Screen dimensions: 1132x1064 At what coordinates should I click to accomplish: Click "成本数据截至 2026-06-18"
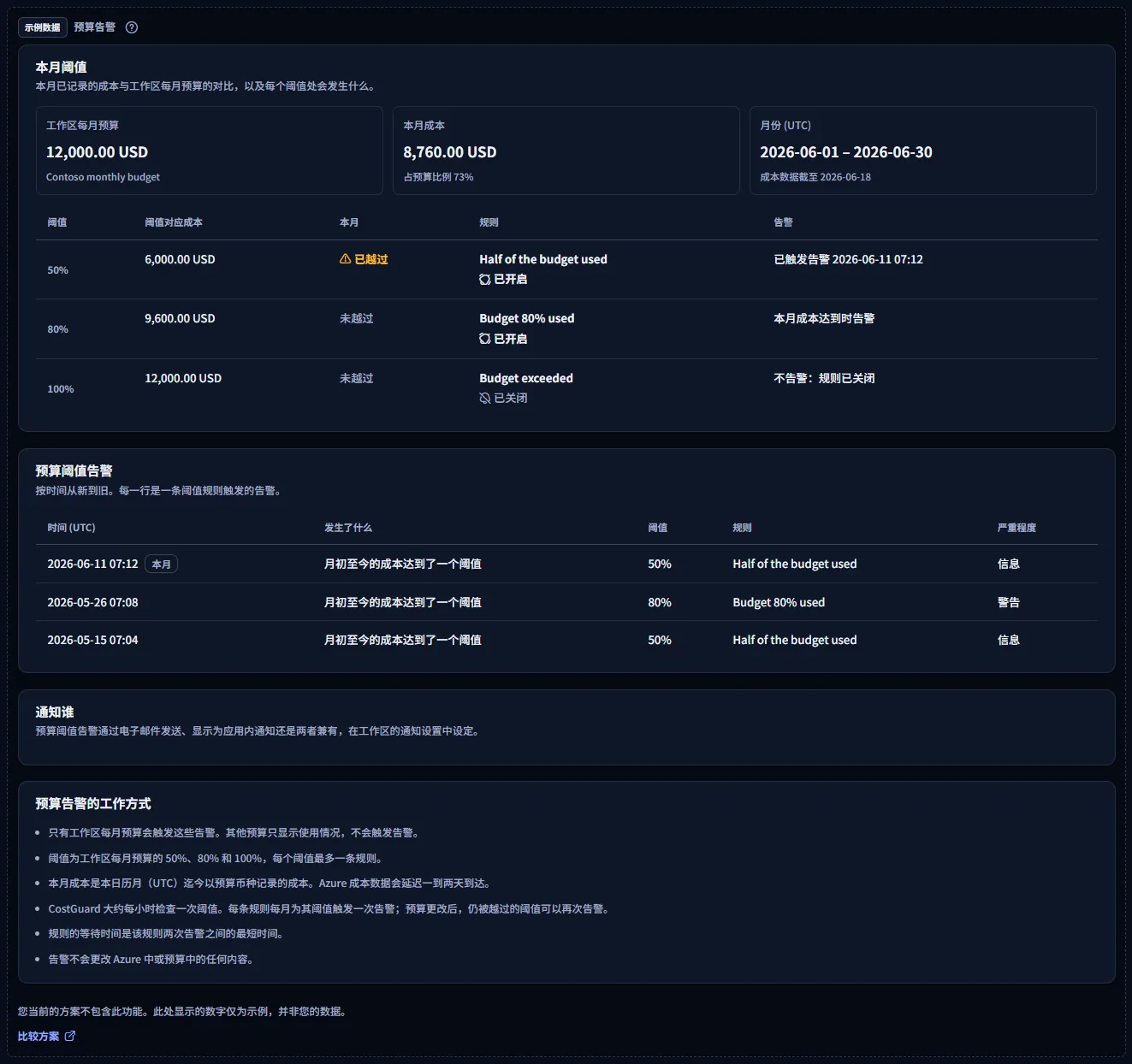815,177
